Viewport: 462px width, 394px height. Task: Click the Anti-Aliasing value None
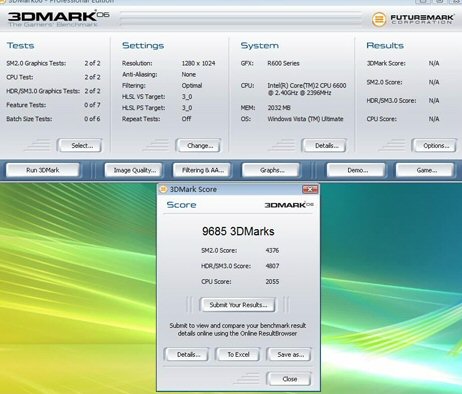click(x=189, y=75)
